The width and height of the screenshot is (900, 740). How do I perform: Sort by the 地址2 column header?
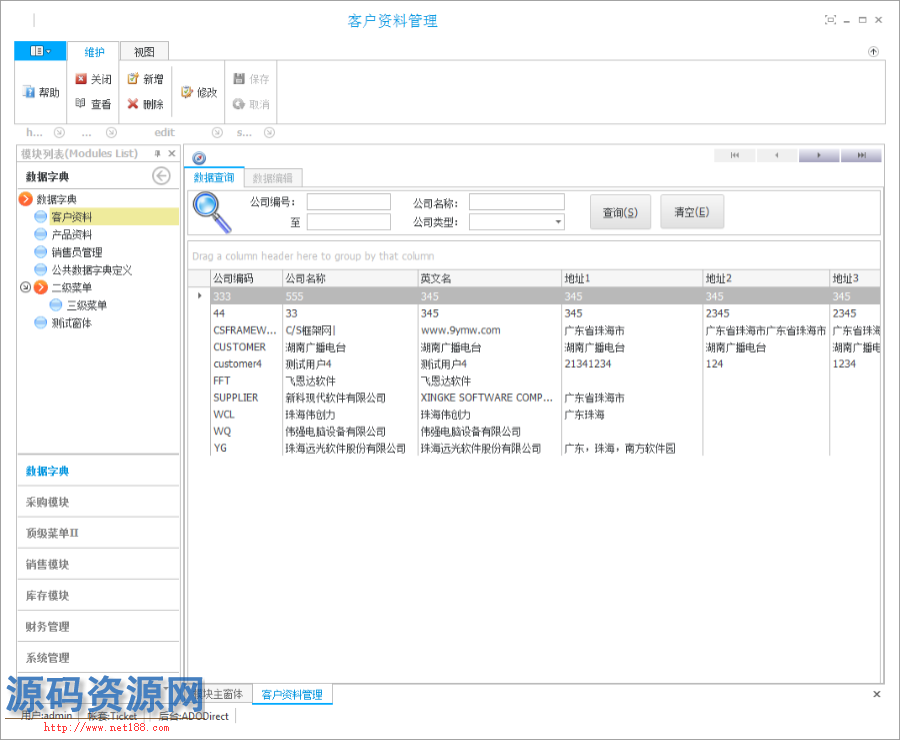tap(766, 278)
